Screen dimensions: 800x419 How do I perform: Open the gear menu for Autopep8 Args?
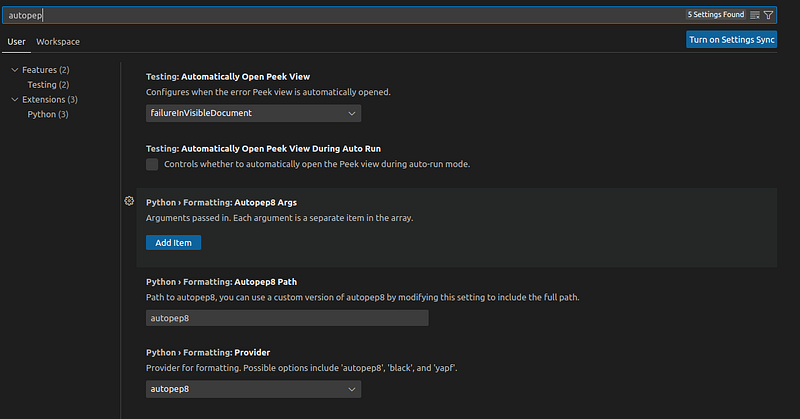[x=129, y=201]
